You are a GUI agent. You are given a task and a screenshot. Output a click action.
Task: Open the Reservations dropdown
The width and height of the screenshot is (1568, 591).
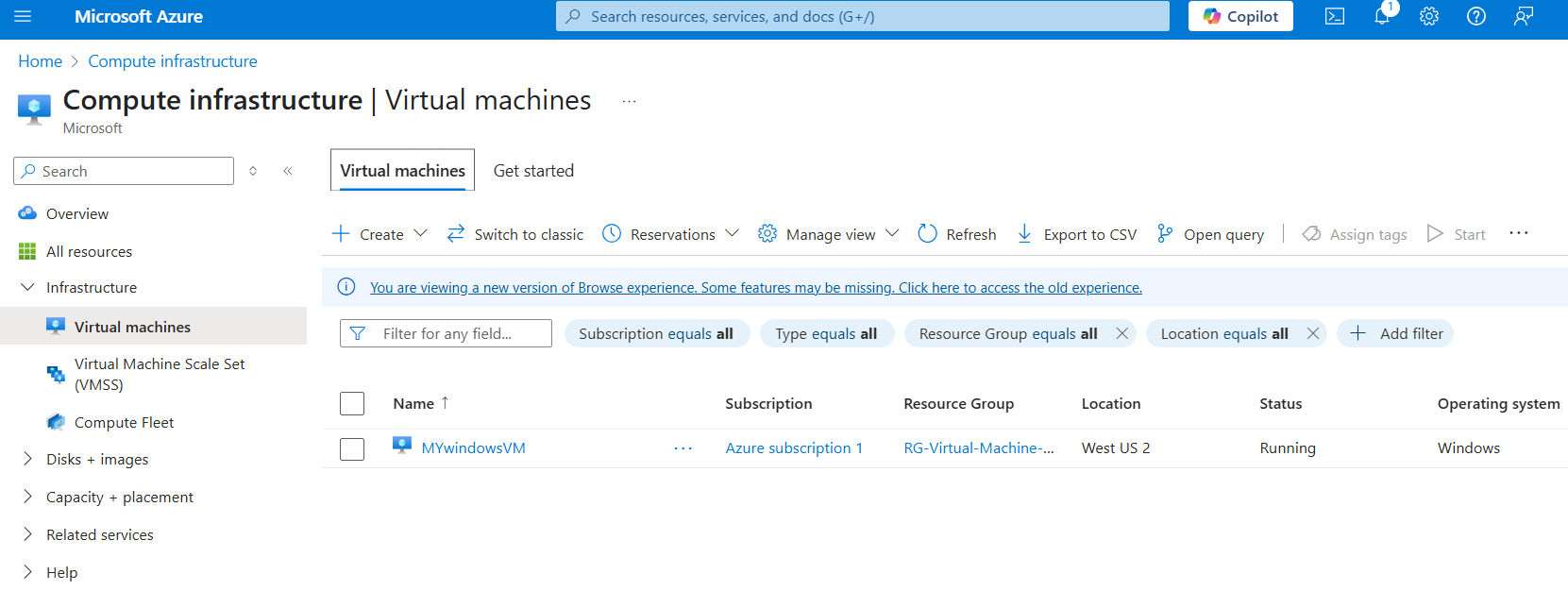[x=670, y=234]
